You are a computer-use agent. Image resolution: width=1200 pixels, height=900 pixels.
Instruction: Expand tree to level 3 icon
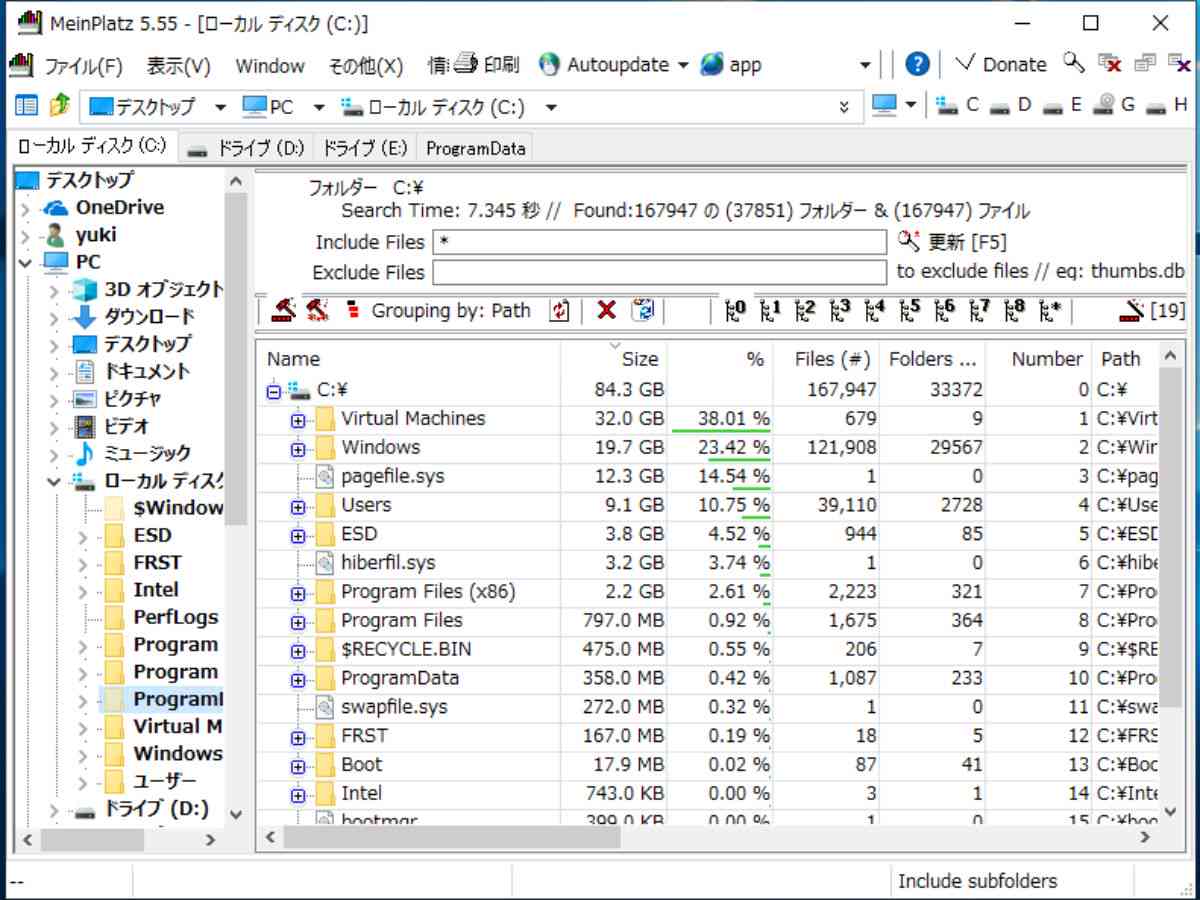(x=840, y=310)
